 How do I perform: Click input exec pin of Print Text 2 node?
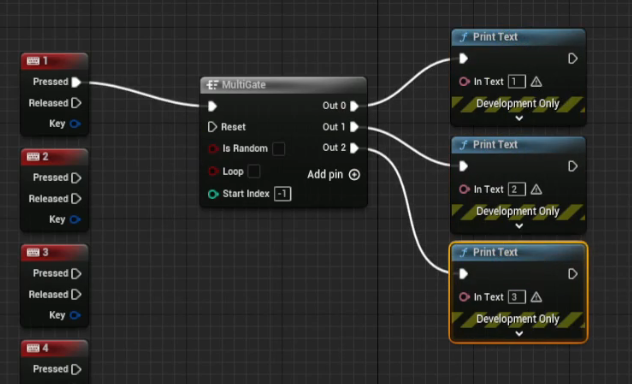pos(464,166)
